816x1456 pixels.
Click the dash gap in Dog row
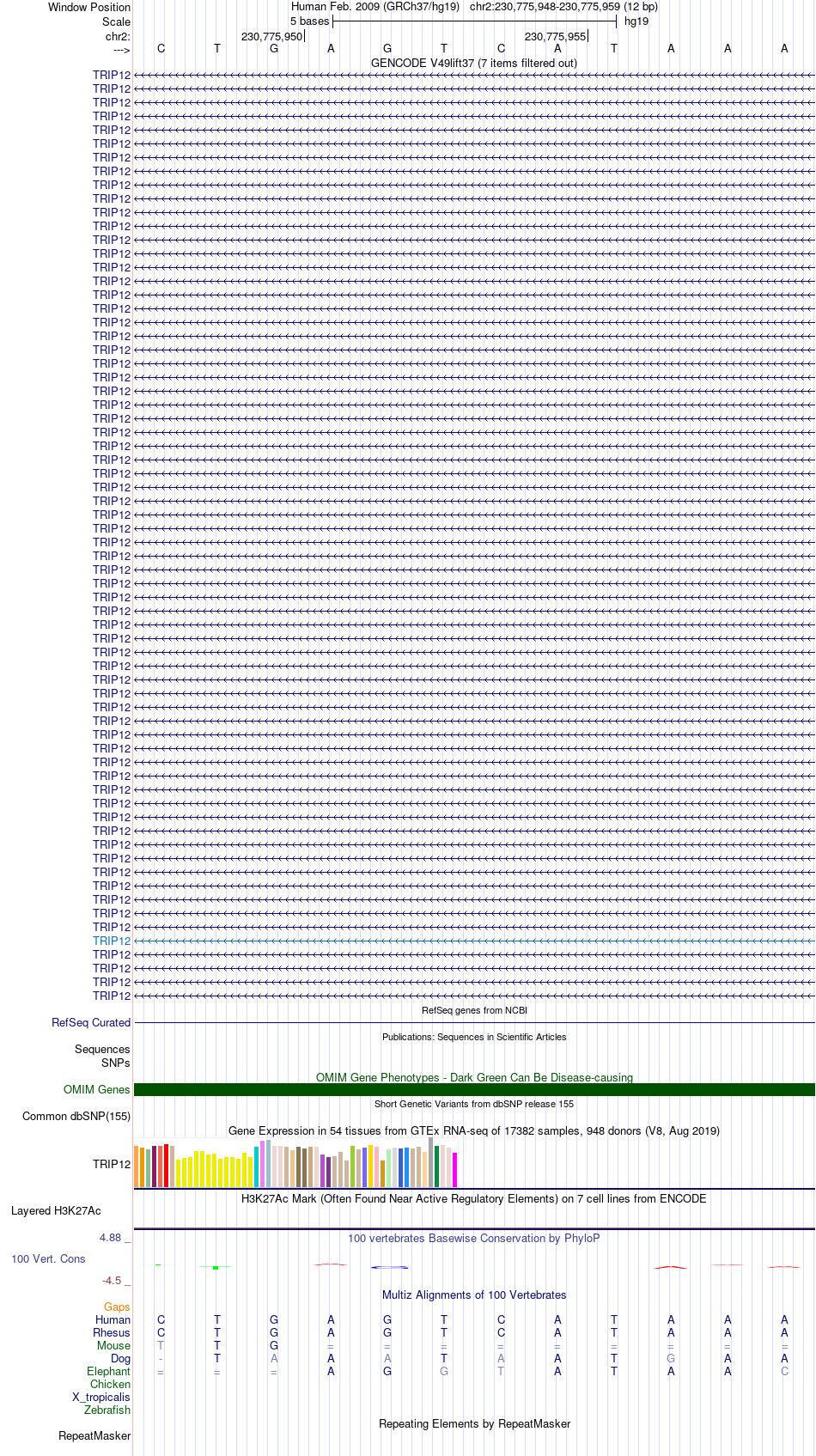click(161, 1359)
